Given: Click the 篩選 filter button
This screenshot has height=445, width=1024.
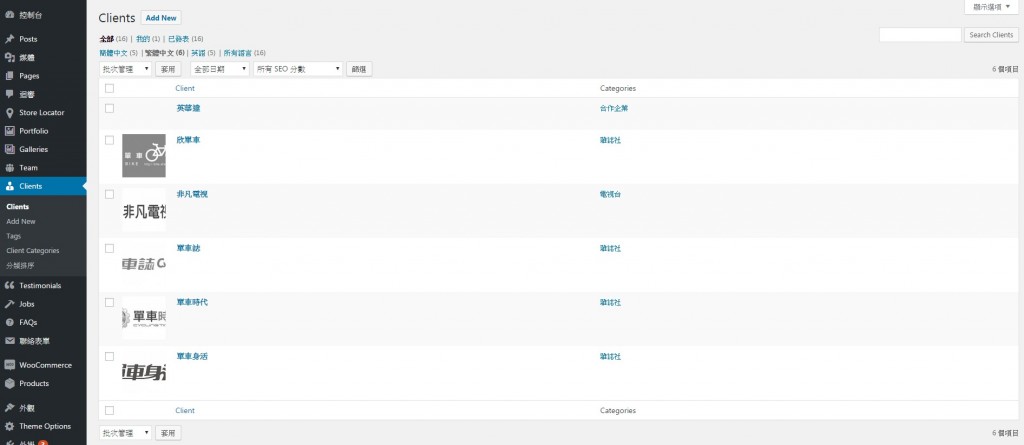Looking at the screenshot, I should pyautogui.click(x=359, y=69).
